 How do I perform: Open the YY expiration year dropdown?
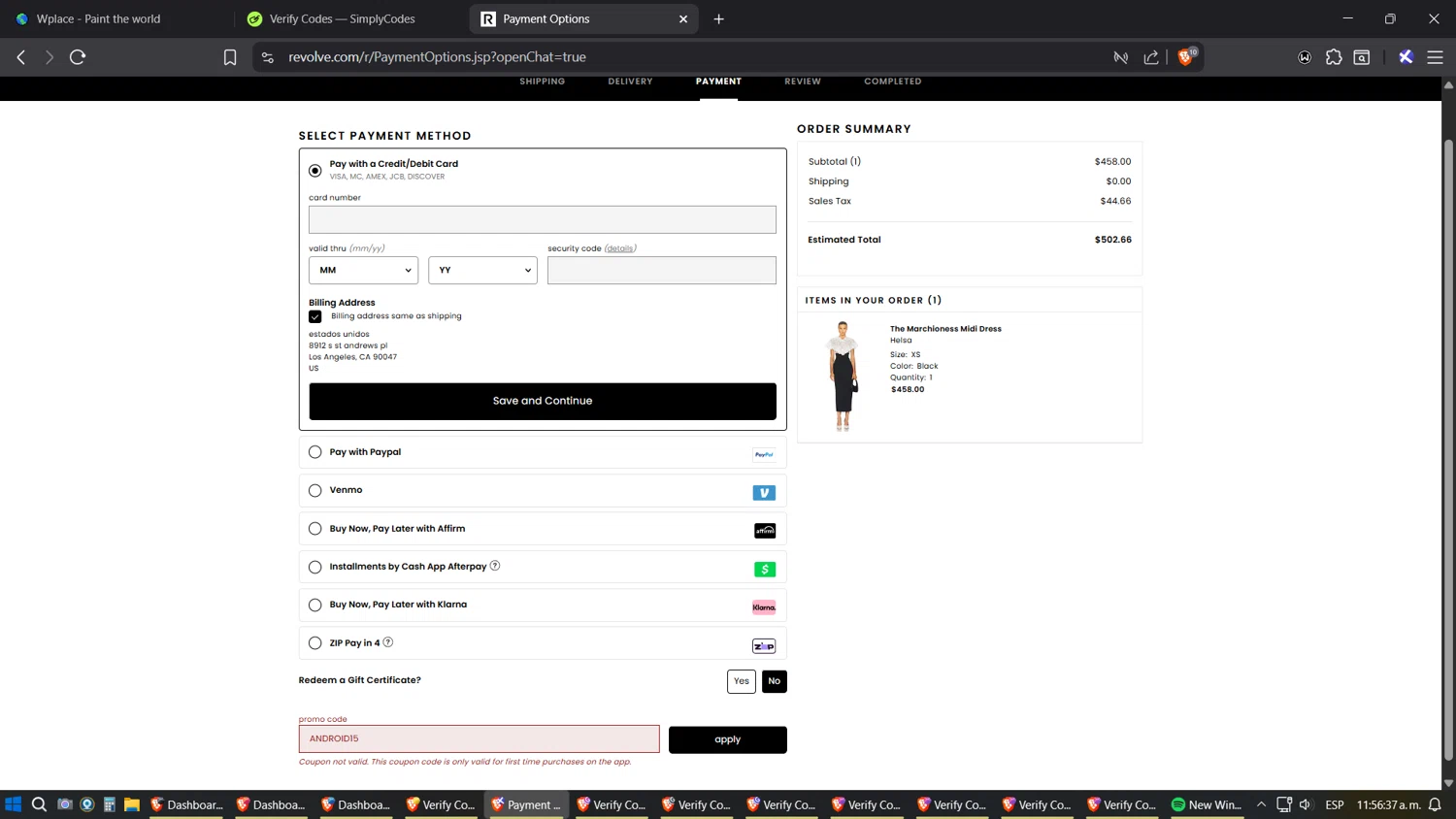point(483,271)
